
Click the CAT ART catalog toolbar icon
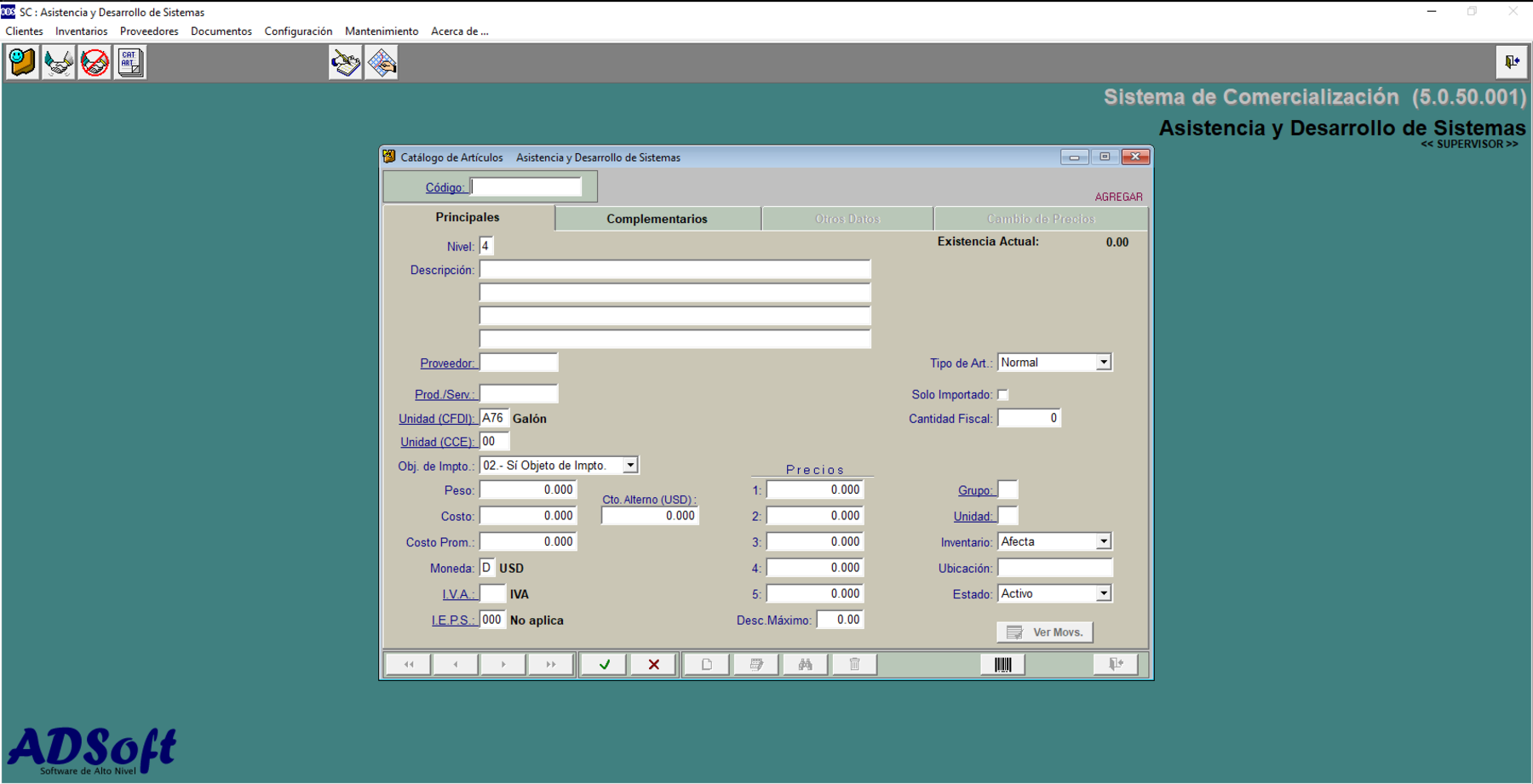point(130,62)
